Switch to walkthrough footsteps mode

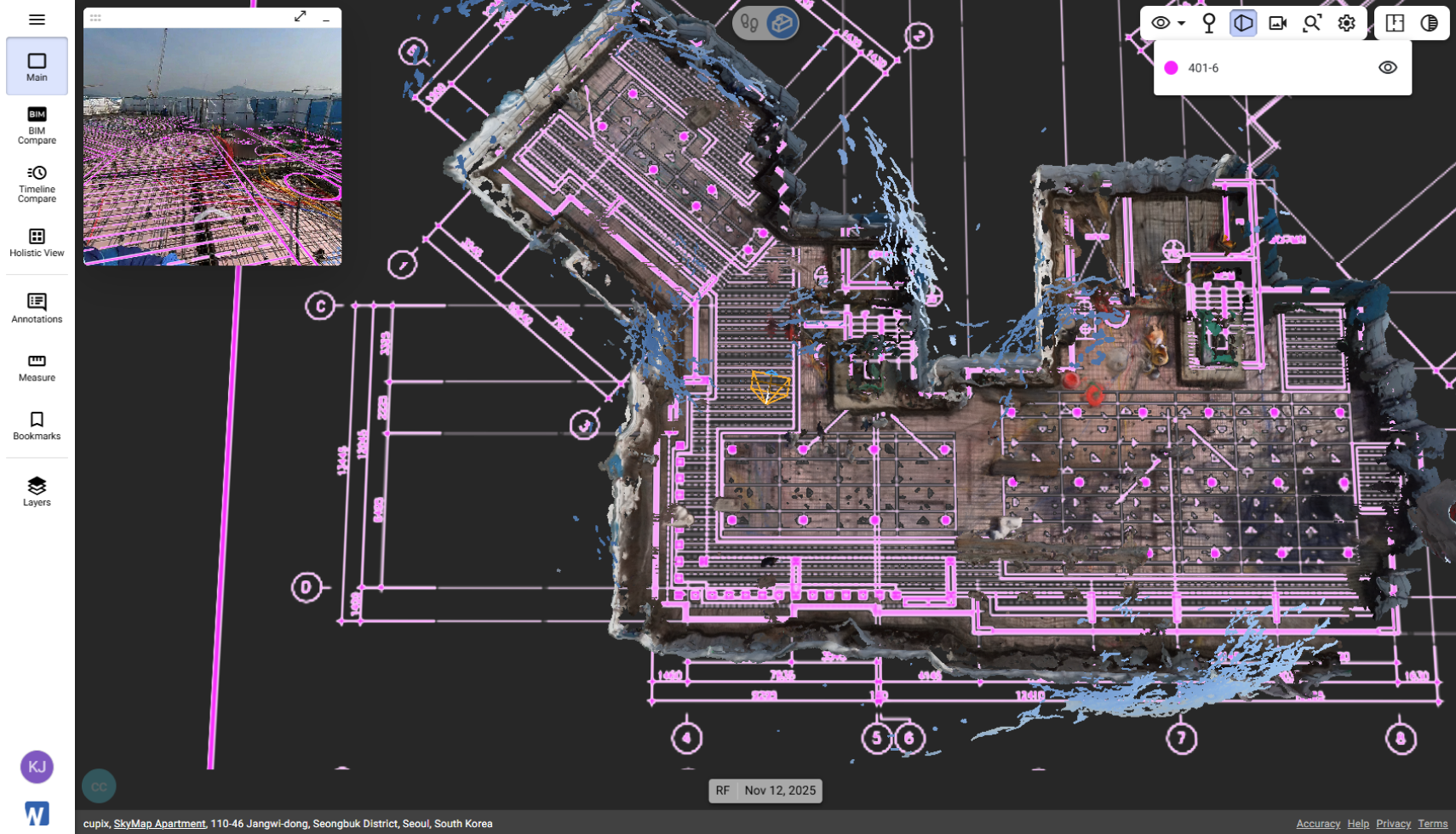tap(749, 23)
